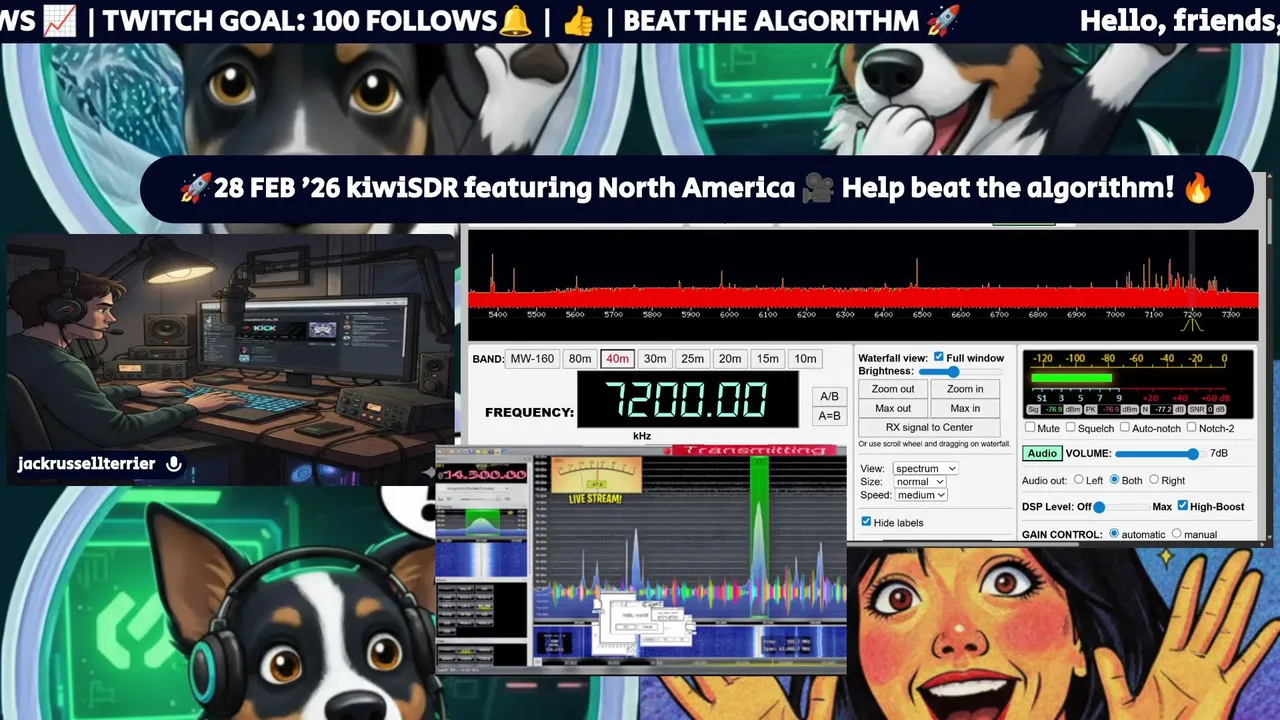Image resolution: width=1280 pixels, height=720 pixels.
Task: Click the small IF waterfall panel
Action: (x=483, y=558)
